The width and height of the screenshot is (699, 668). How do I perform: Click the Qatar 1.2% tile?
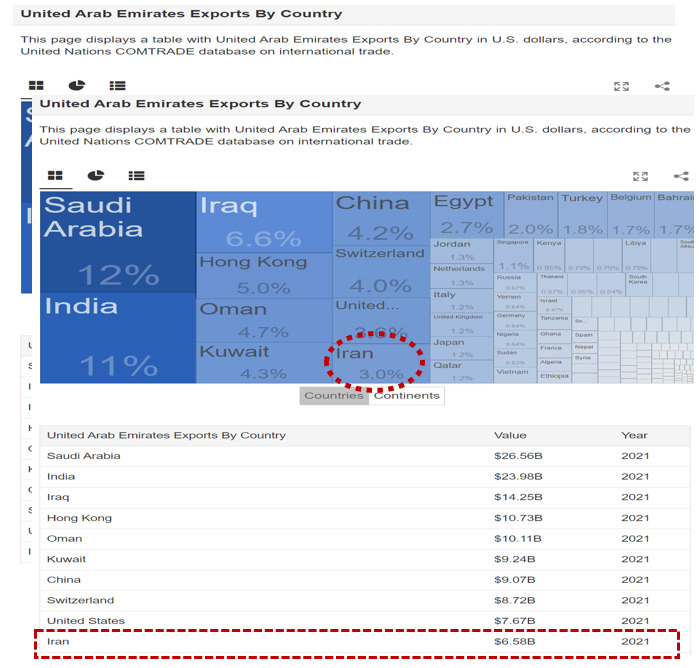462,371
